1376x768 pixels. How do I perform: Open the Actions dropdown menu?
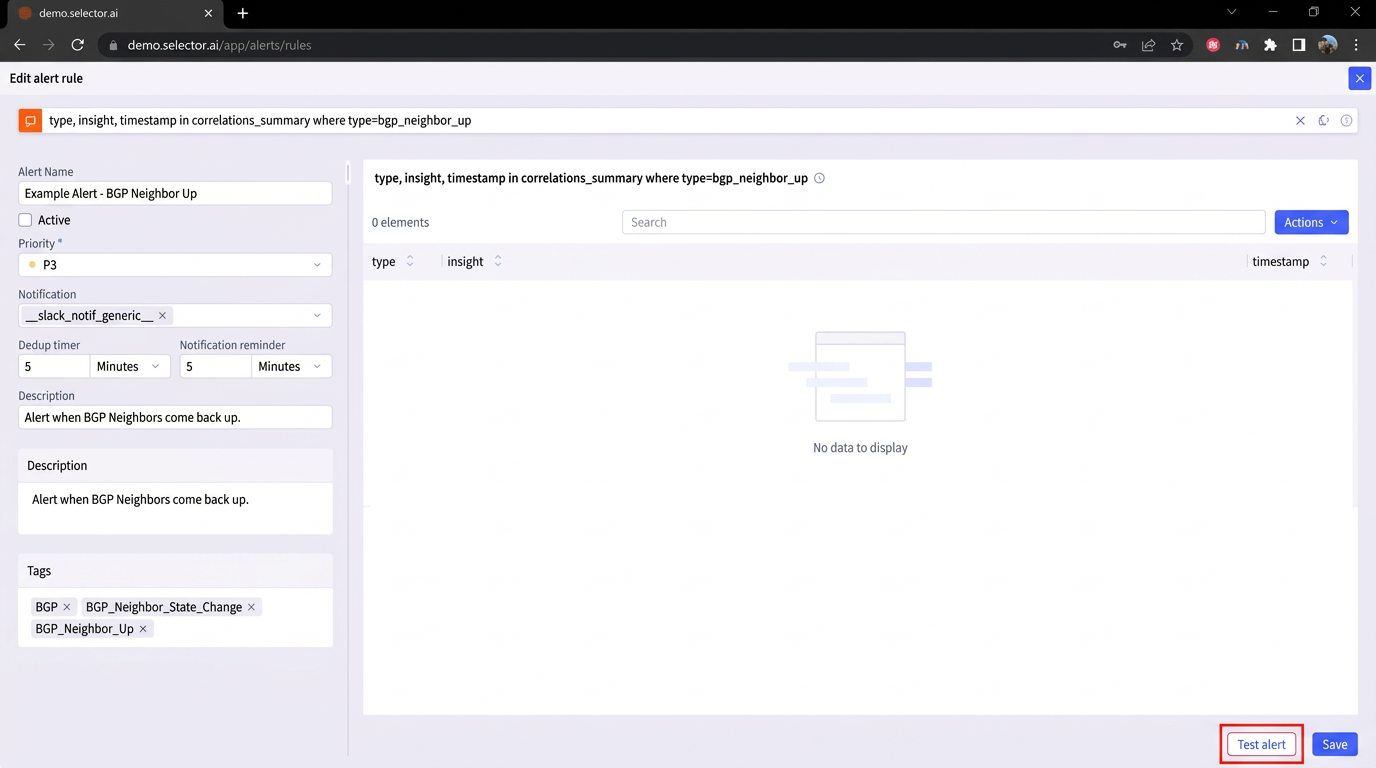point(1311,222)
